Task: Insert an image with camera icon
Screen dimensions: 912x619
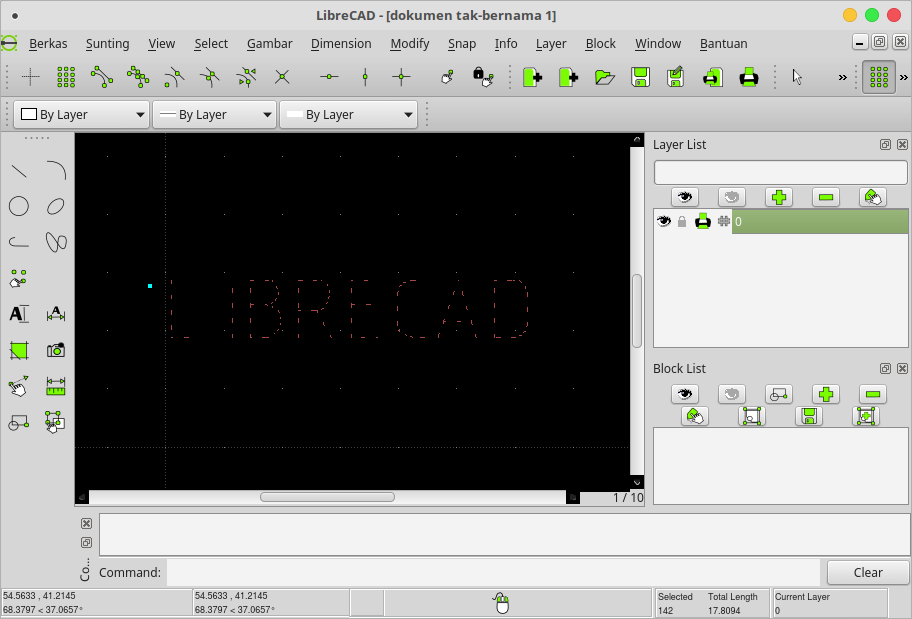Action: [56, 350]
